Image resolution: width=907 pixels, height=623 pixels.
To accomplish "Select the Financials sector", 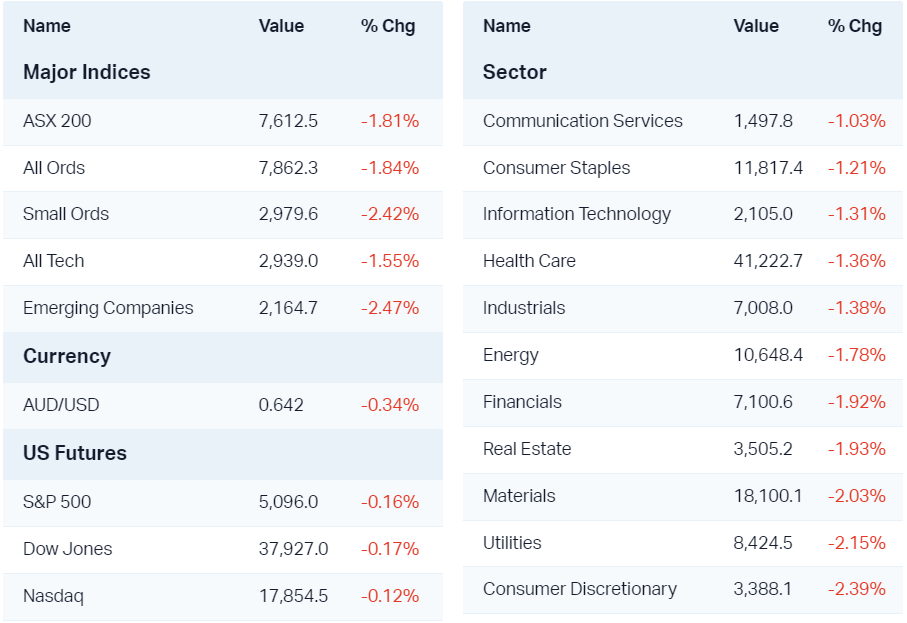I will 522,402.
